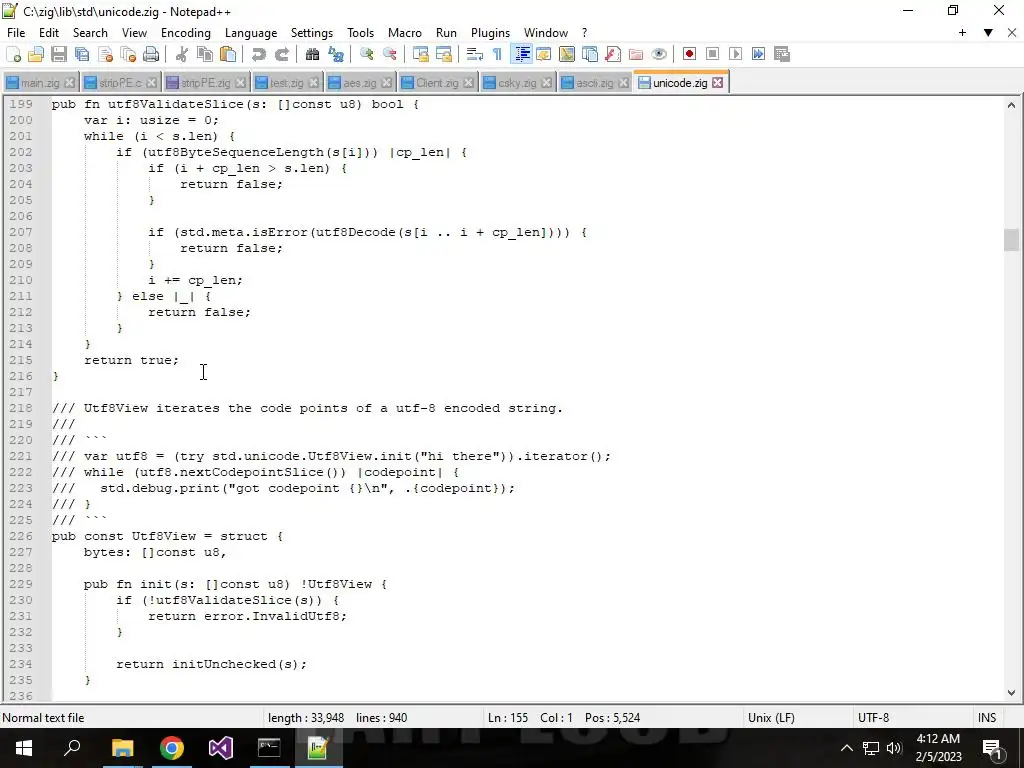This screenshot has height=768, width=1024.
Task: Open the Replace dialog toolbar icon
Action: click(x=336, y=54)
